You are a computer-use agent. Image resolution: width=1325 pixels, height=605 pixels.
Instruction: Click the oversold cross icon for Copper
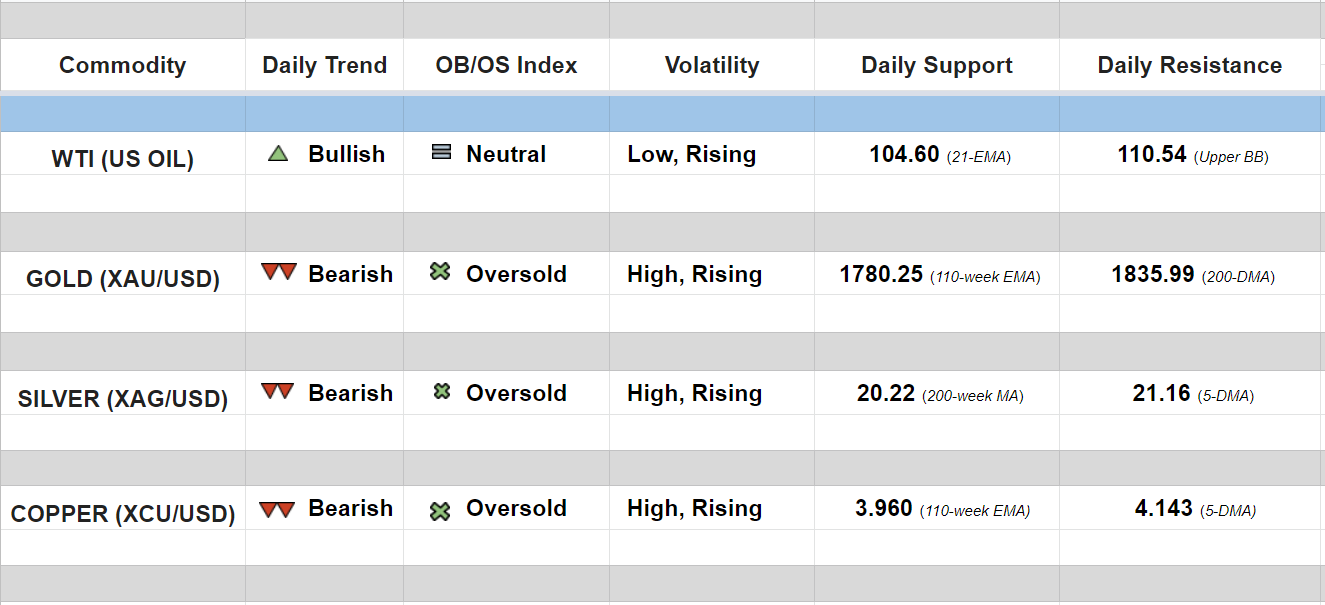(440, 511)
